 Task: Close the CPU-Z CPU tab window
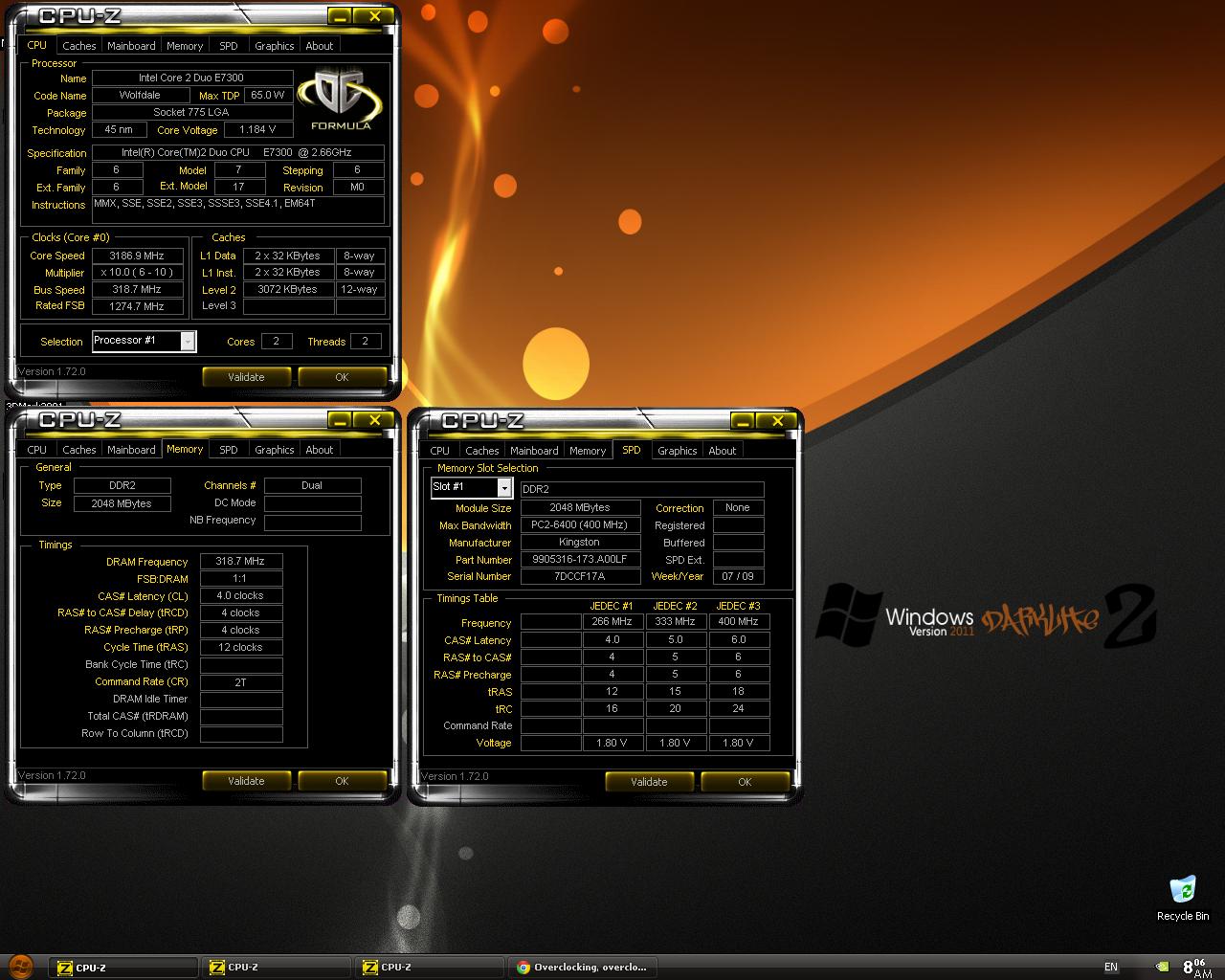click(374, 16)
